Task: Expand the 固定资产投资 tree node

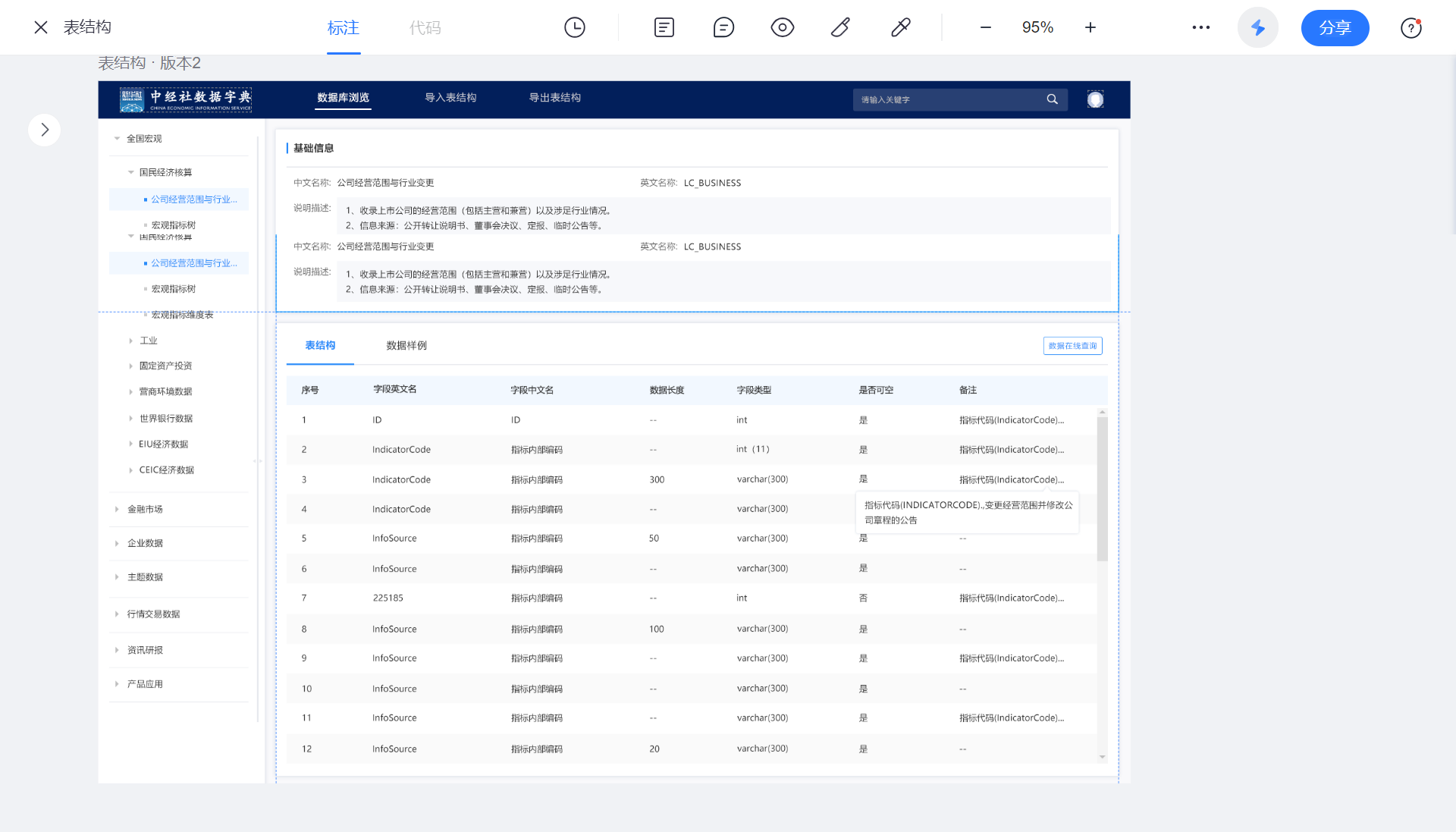Action: (130, 366)
